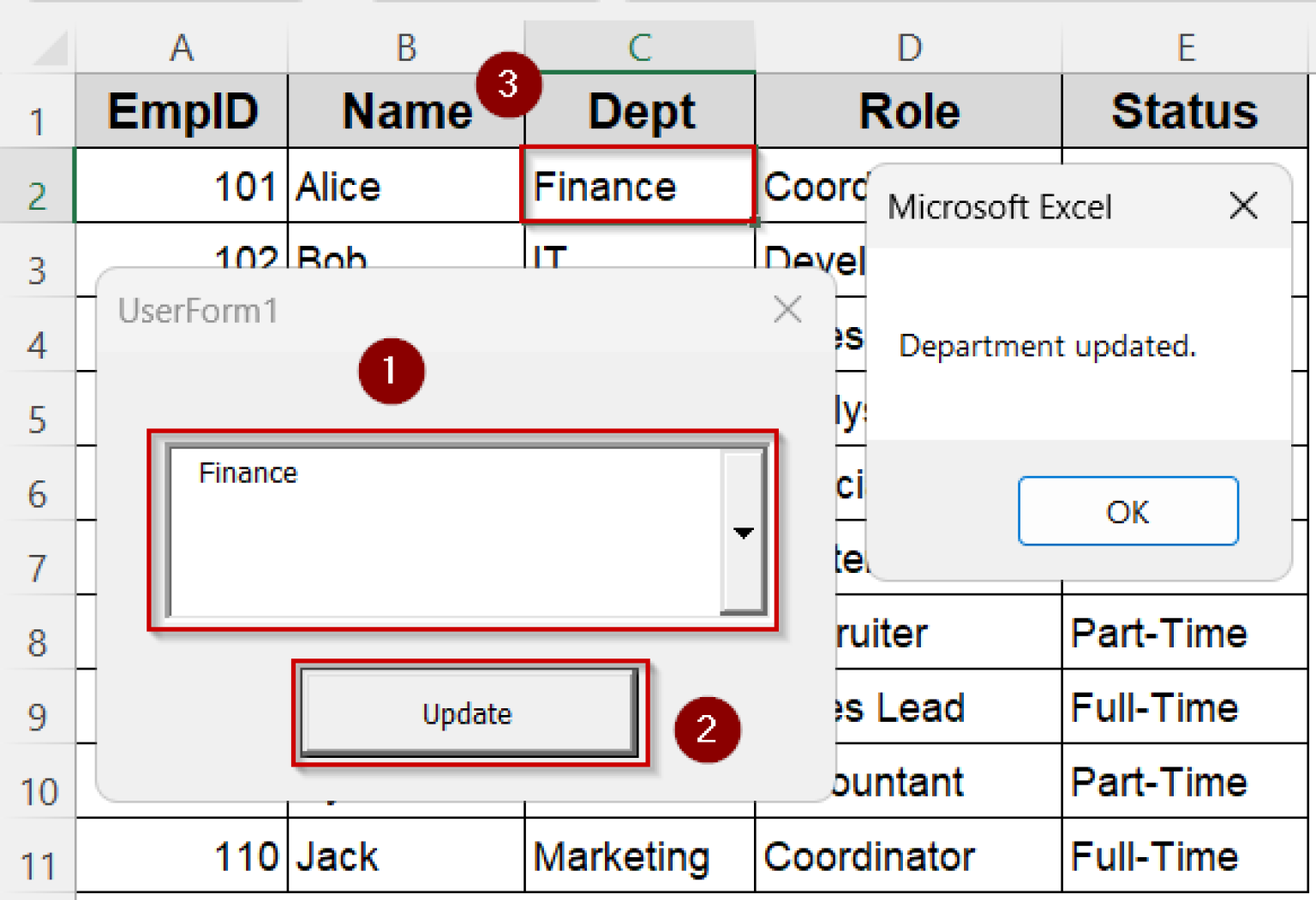This screenshot has width=1316, height=900.
Task: Select the Coordinator role cell in row 11
Action: pyautogui.click(x=908, y=855)
